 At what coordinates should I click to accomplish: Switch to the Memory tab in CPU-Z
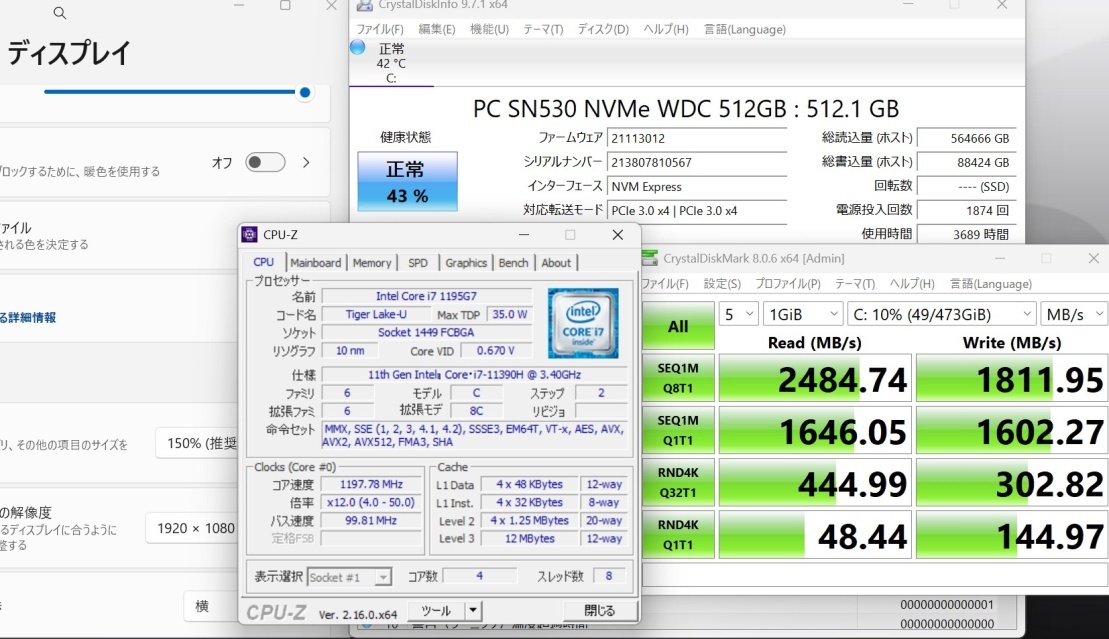[x=372, y=262]
